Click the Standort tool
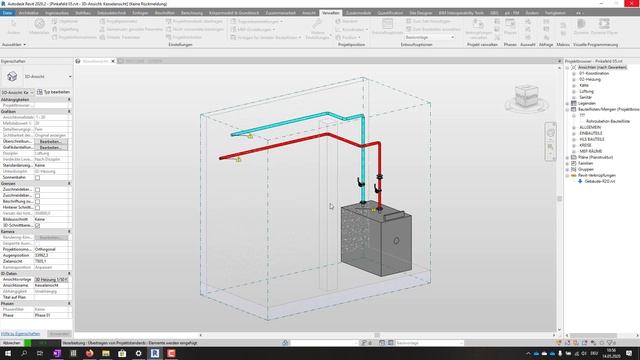Screen dimensions: 640x360 [347, 21]
